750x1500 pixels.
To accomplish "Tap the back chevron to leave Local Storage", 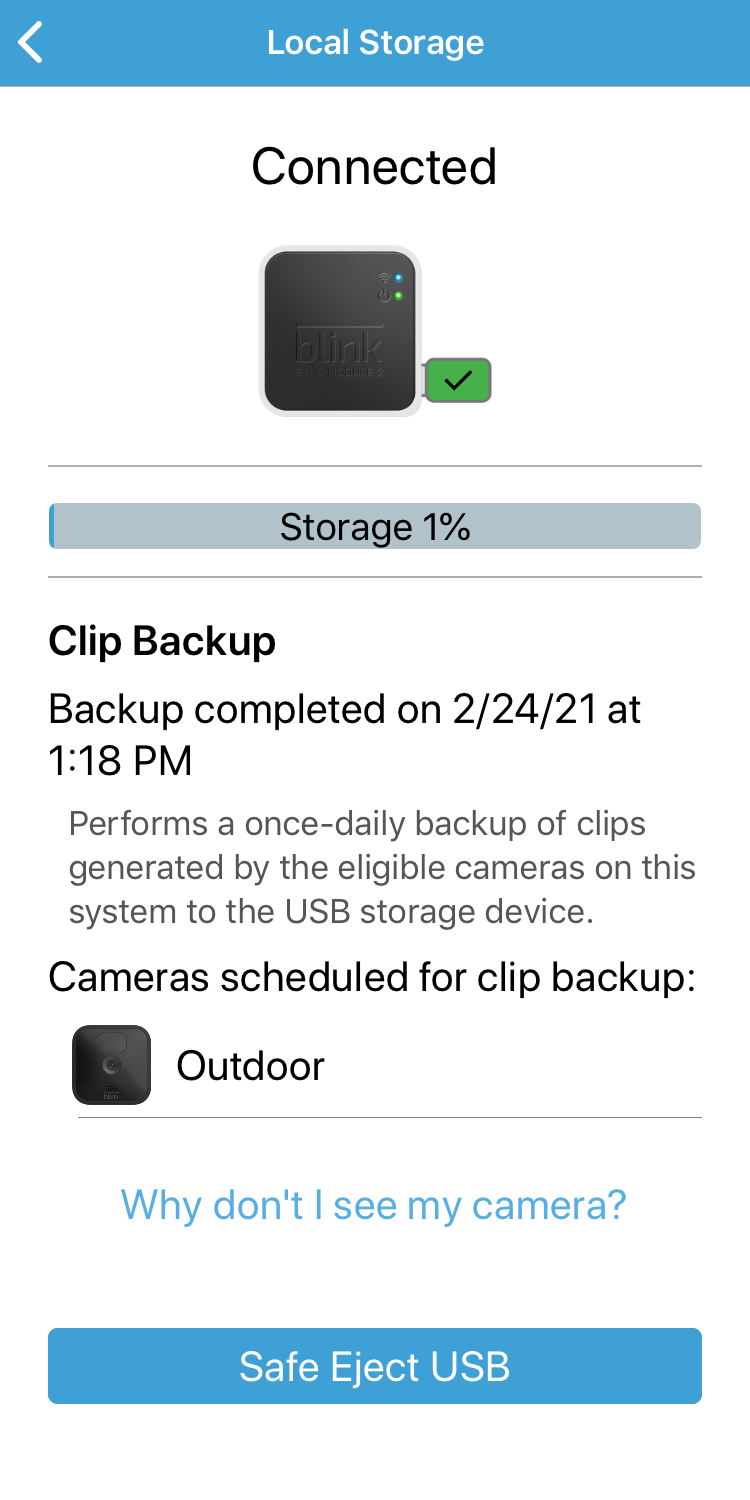I will [x=30, y=42].
